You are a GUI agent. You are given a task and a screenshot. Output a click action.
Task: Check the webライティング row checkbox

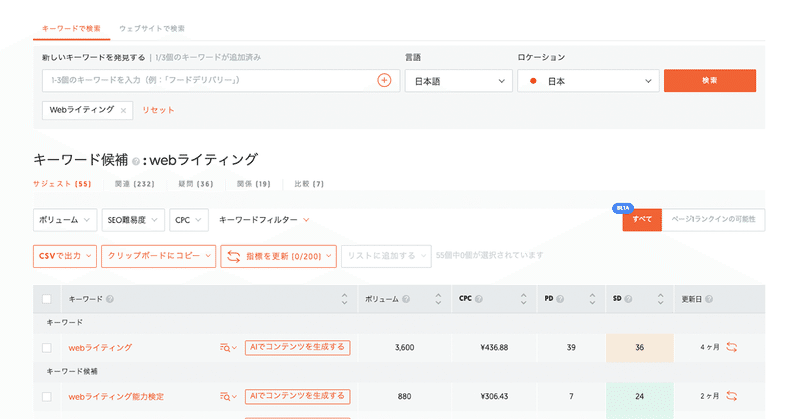click(46, 348)
